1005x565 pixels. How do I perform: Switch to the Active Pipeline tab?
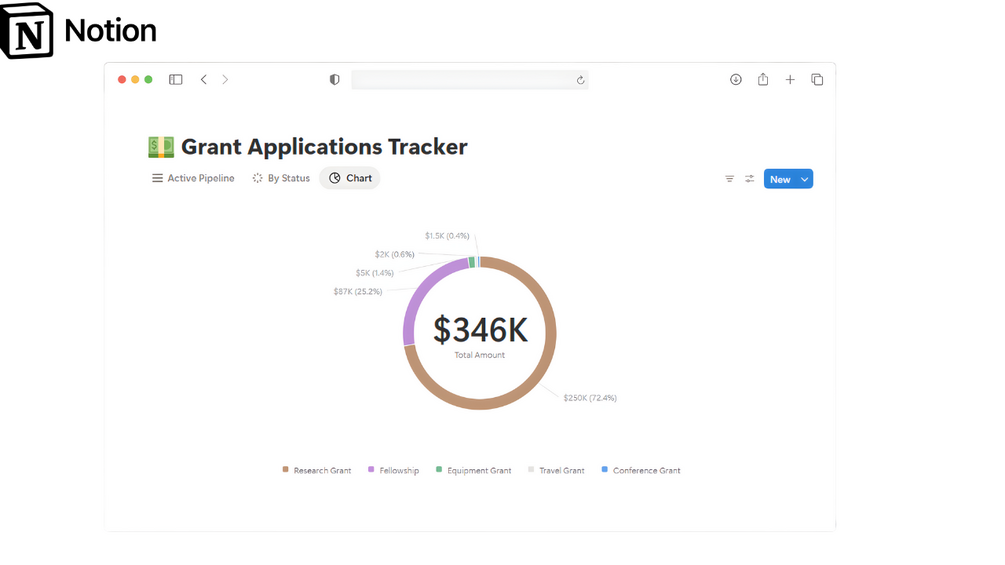(193, 178)
